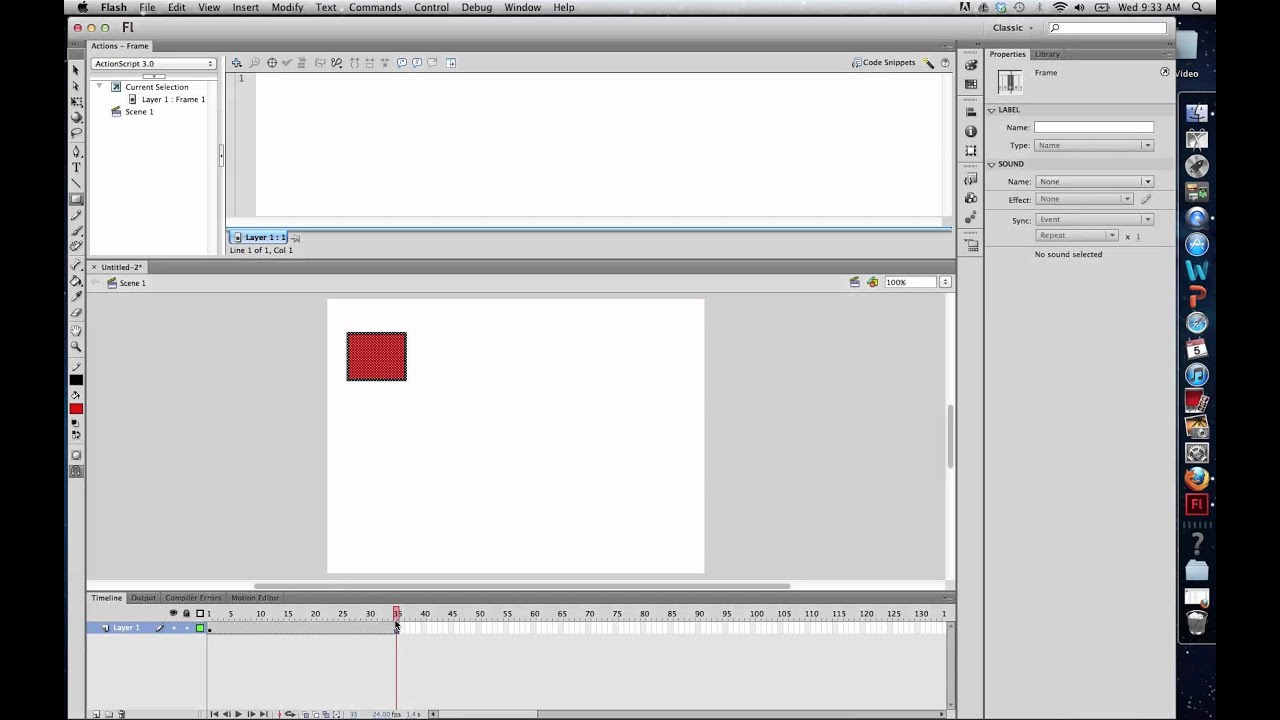Click the Layer 1 : 1 pinned script tab
The image size is (1280, 720).
(x=260, y=237)
